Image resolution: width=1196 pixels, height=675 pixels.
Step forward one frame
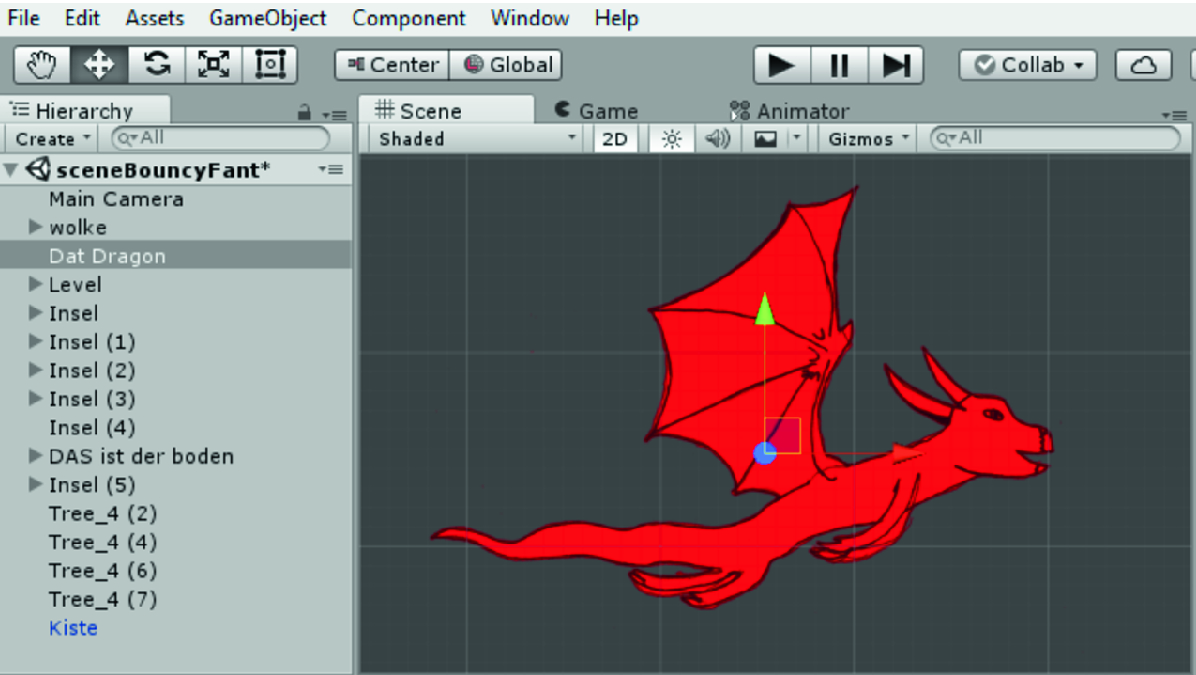tap(895, 65)
